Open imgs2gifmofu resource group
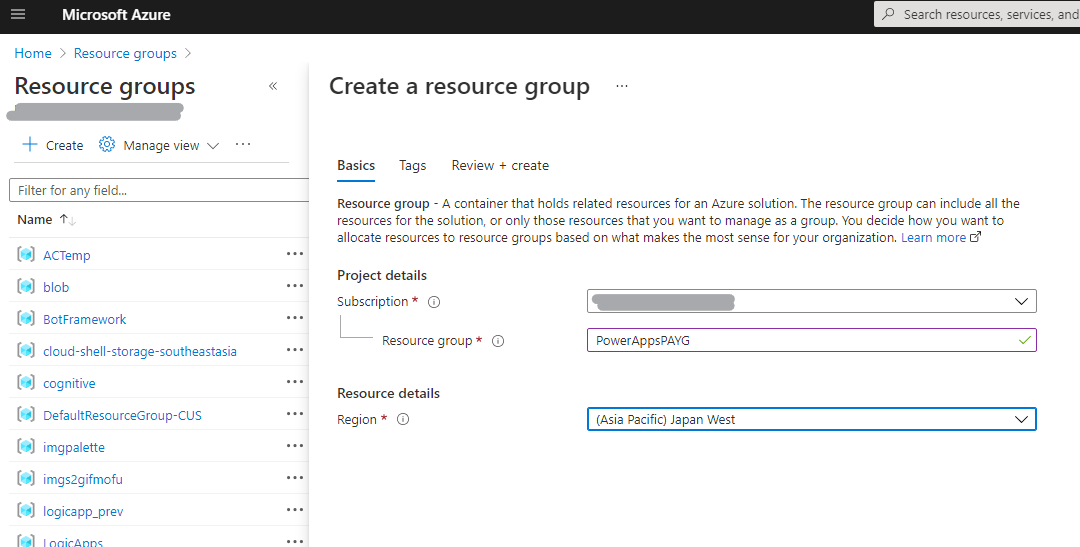The image size is (1080, 547). pyautogui.click(x=83, y=479)
